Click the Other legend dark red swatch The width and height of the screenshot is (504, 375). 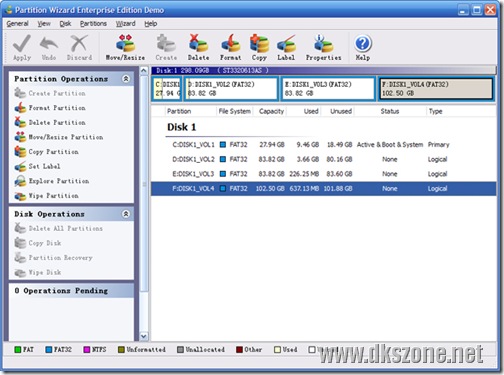239,349
